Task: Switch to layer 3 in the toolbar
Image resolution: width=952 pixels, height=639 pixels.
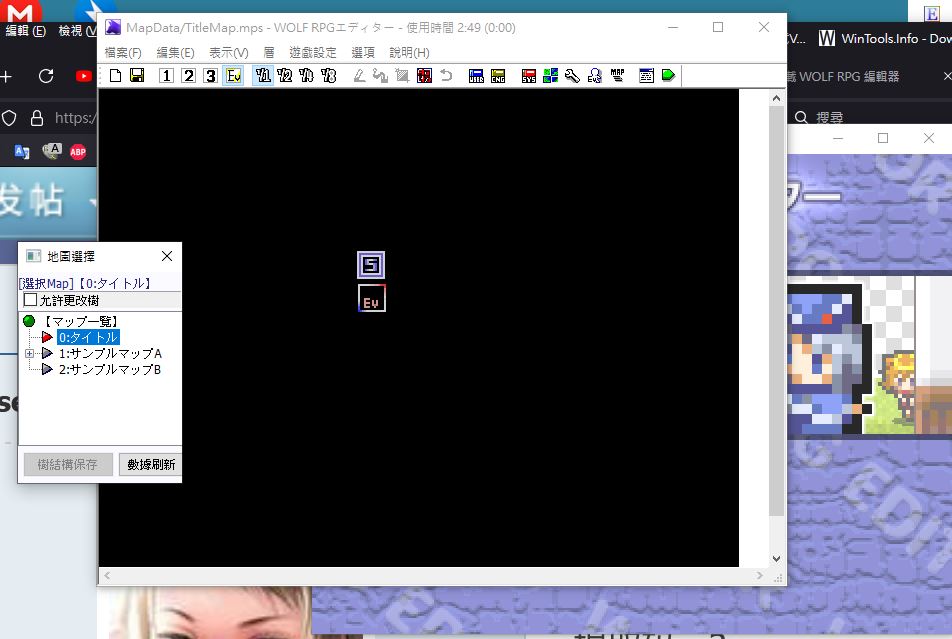Action: tap(210, 75)
